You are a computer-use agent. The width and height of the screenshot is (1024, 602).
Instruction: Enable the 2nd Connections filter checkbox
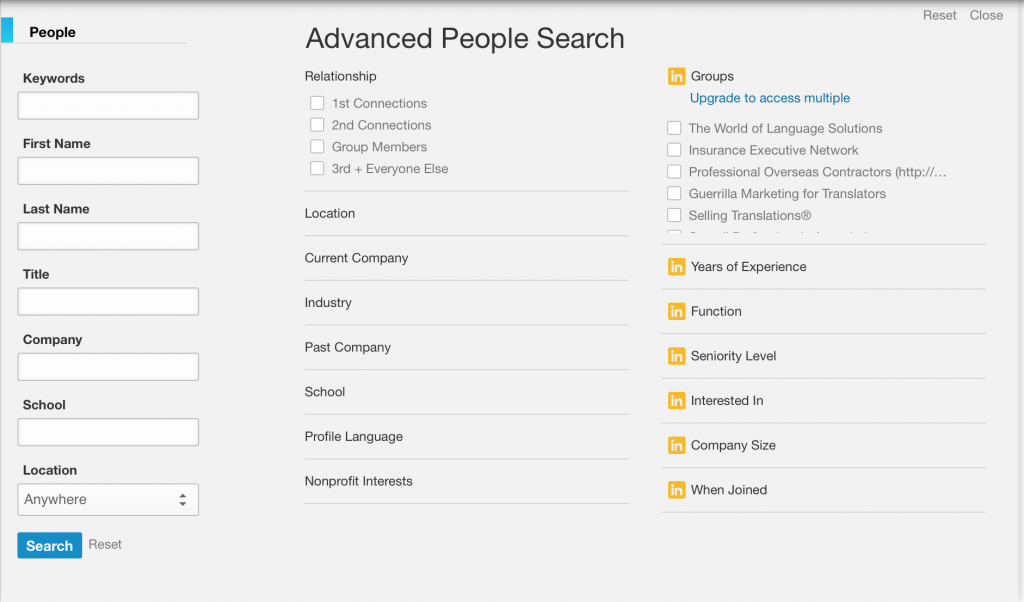click(317, 125)
